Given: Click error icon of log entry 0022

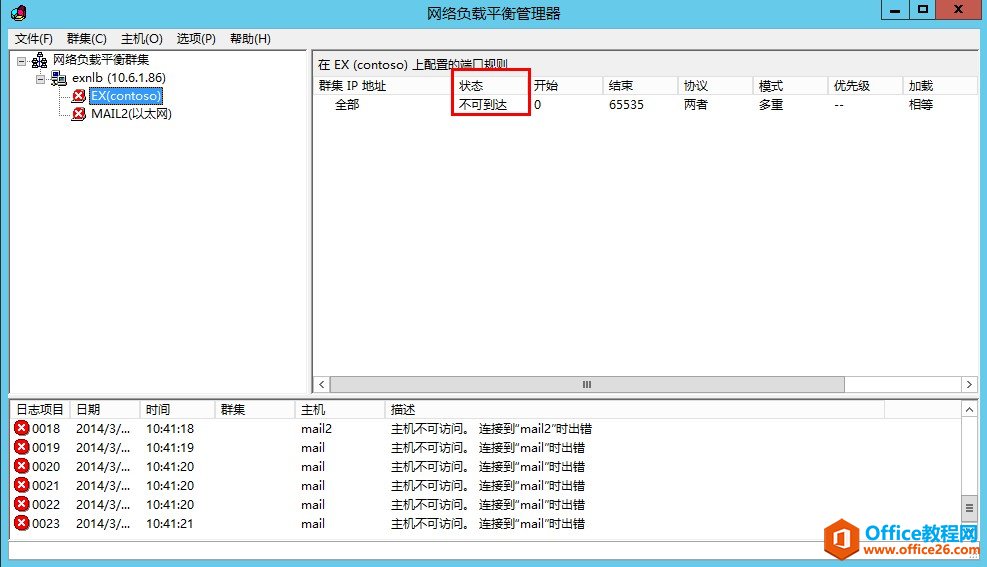Looking at the screenshot, I should (21, 503).
